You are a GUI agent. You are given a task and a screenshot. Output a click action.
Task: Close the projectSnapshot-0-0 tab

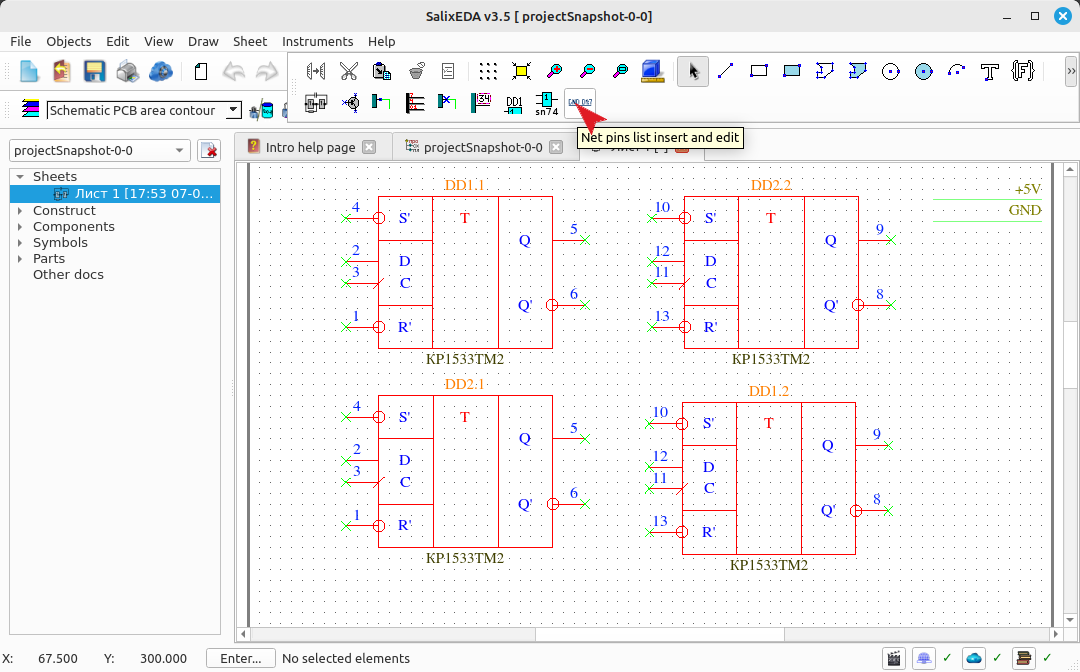click(556, 147)
